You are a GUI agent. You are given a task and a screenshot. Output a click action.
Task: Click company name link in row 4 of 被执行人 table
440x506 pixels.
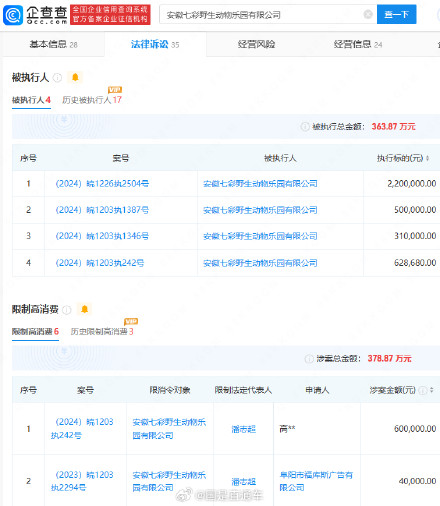coord(260,263)
